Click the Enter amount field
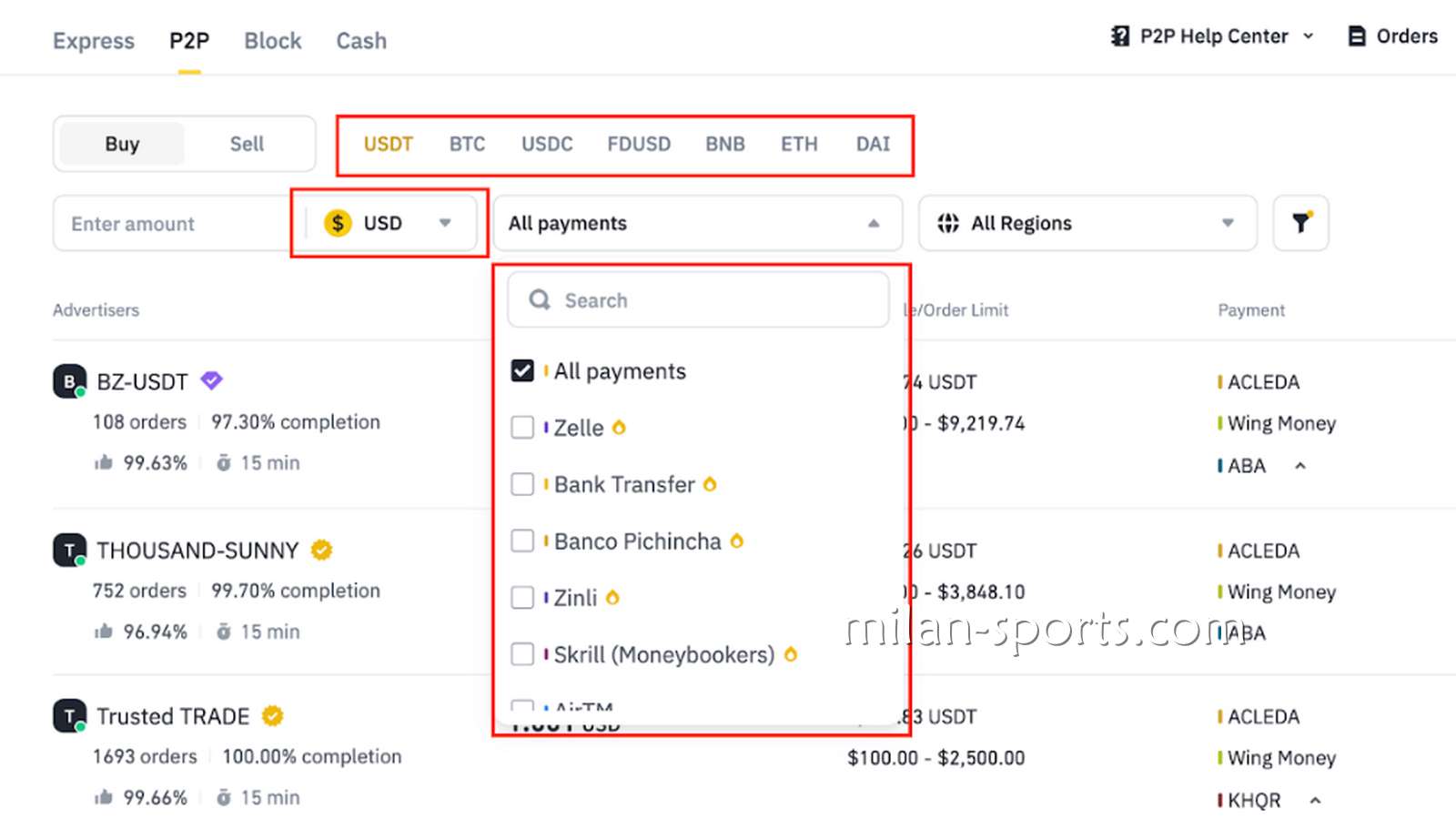This screenshot has width=1456, height=819. click(173, 223)
